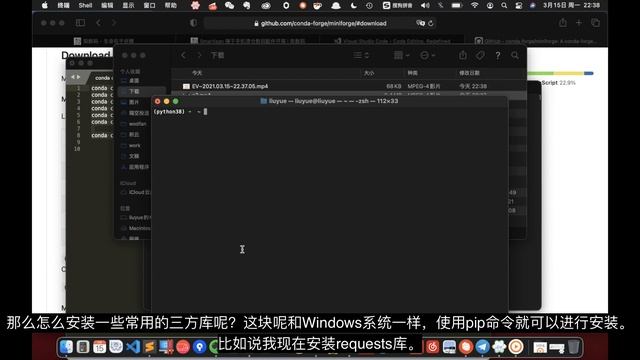Click the Do Not Disturb moon icon
This screenshot has height=360, width=640.
[x=353, y=5]
